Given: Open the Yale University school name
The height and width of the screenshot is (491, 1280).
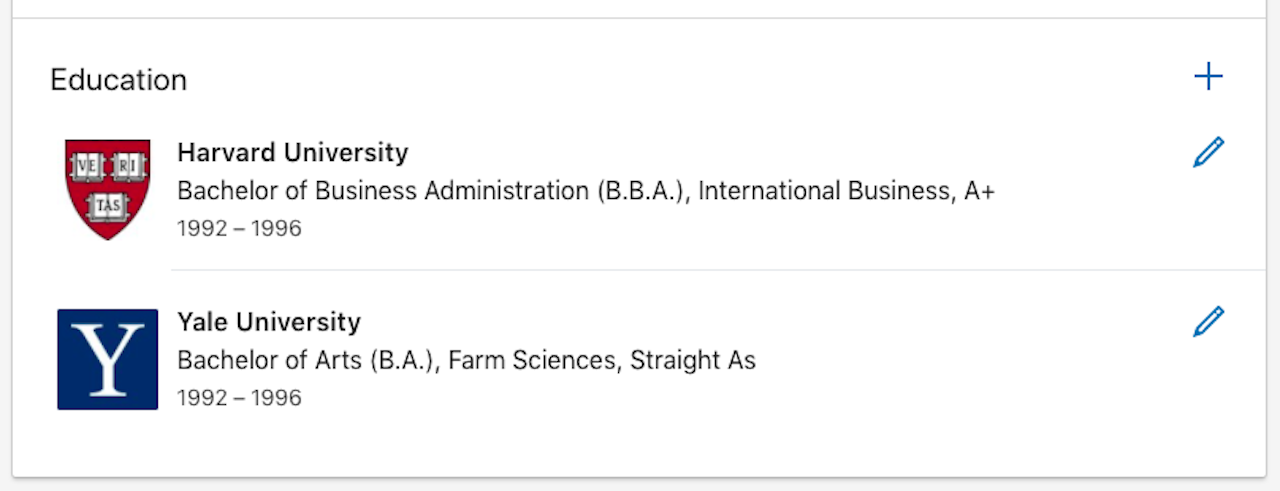Looking at the screenshot, I should (x=268, y=322).
